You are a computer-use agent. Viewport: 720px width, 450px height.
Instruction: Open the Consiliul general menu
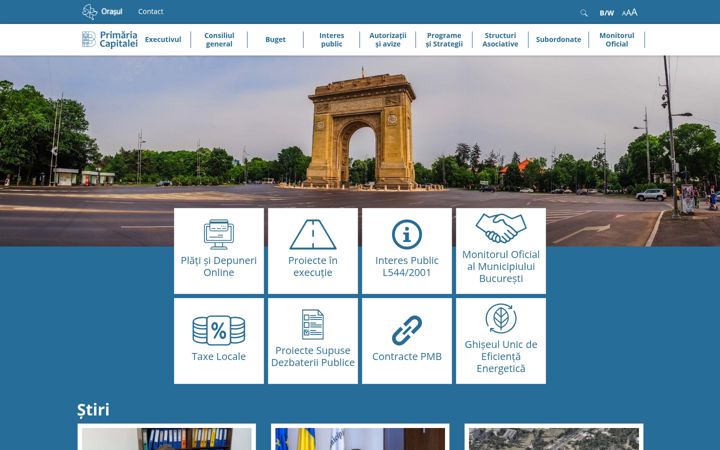pos(219,39)
